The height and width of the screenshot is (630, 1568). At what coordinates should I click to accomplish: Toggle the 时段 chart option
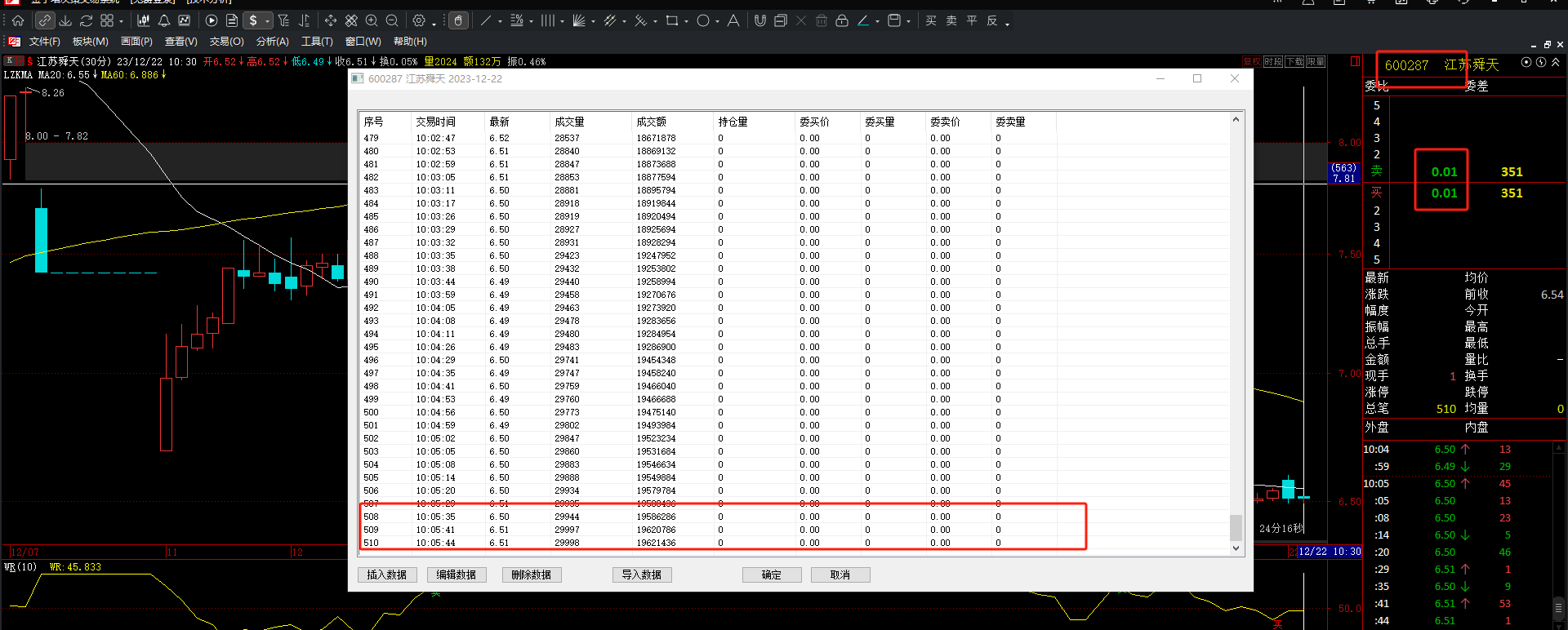click(x=1273, y=62)
